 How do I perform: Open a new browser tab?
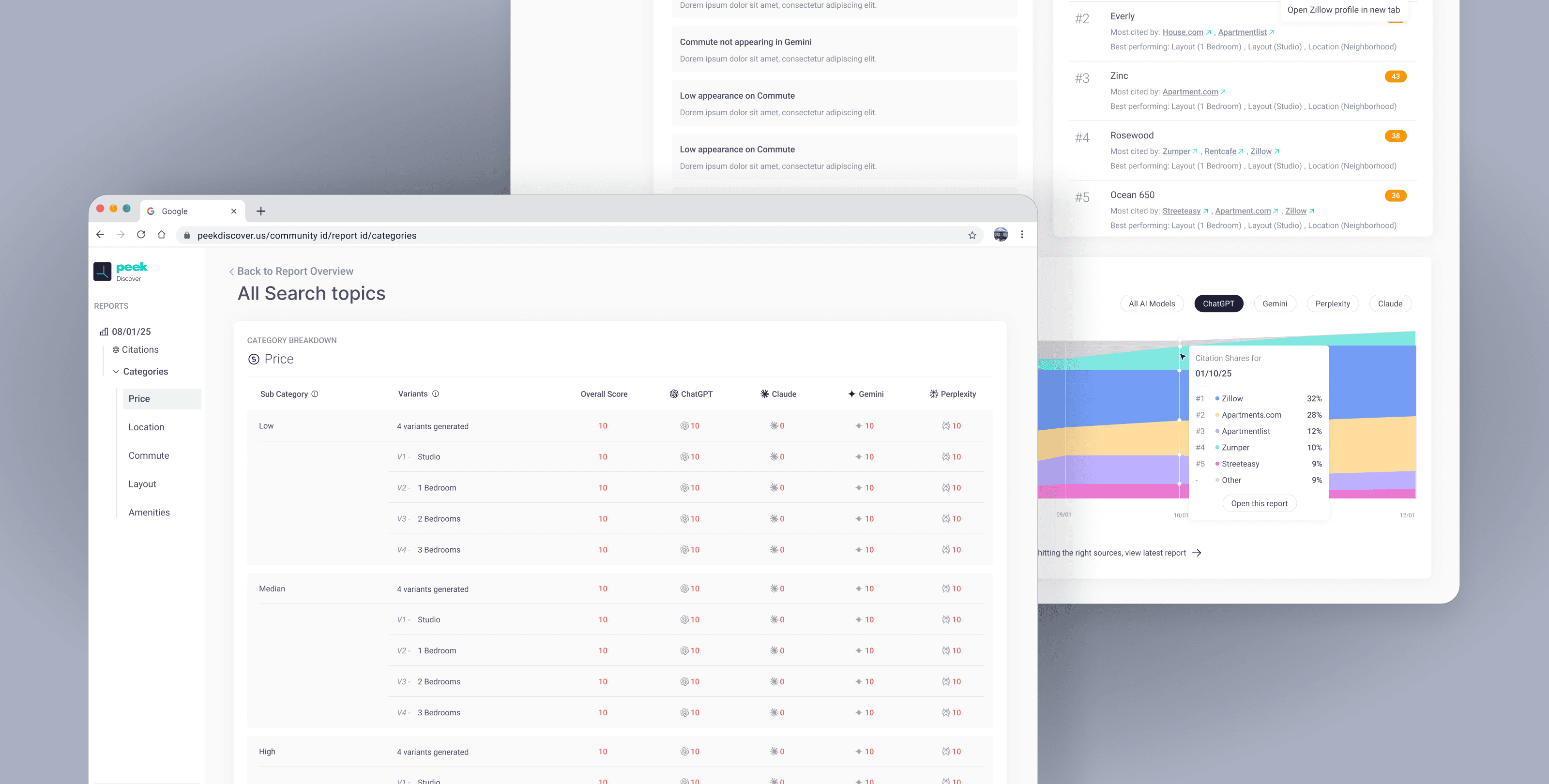pos(260,211)
